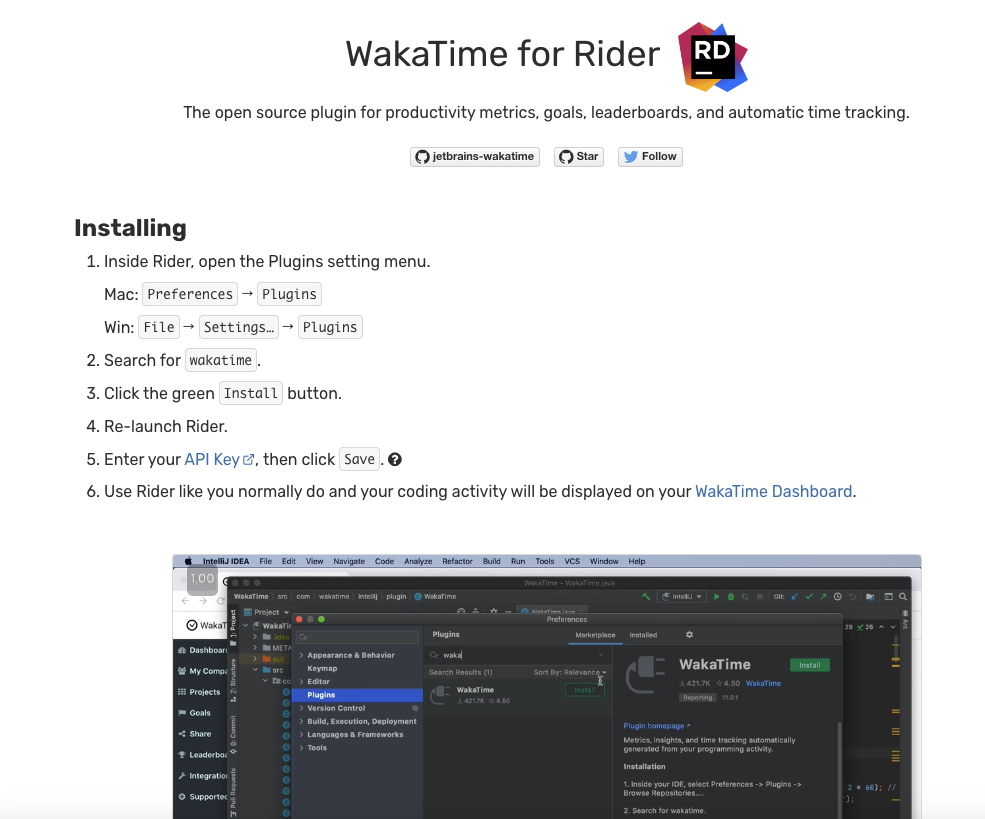
Task: Click the red close button on Preferences
Action: pos(299,619)
